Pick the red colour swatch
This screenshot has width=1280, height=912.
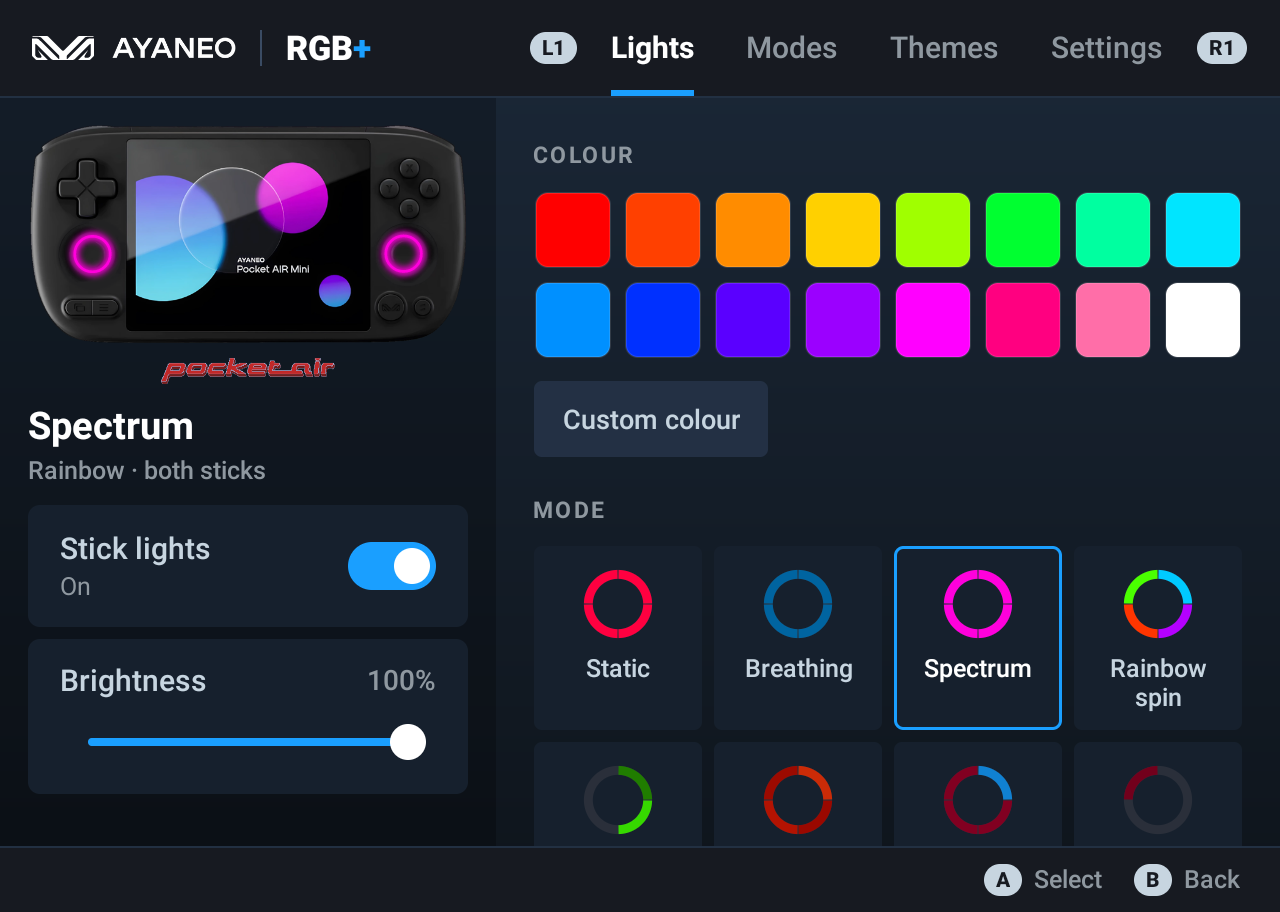[573, 230]
